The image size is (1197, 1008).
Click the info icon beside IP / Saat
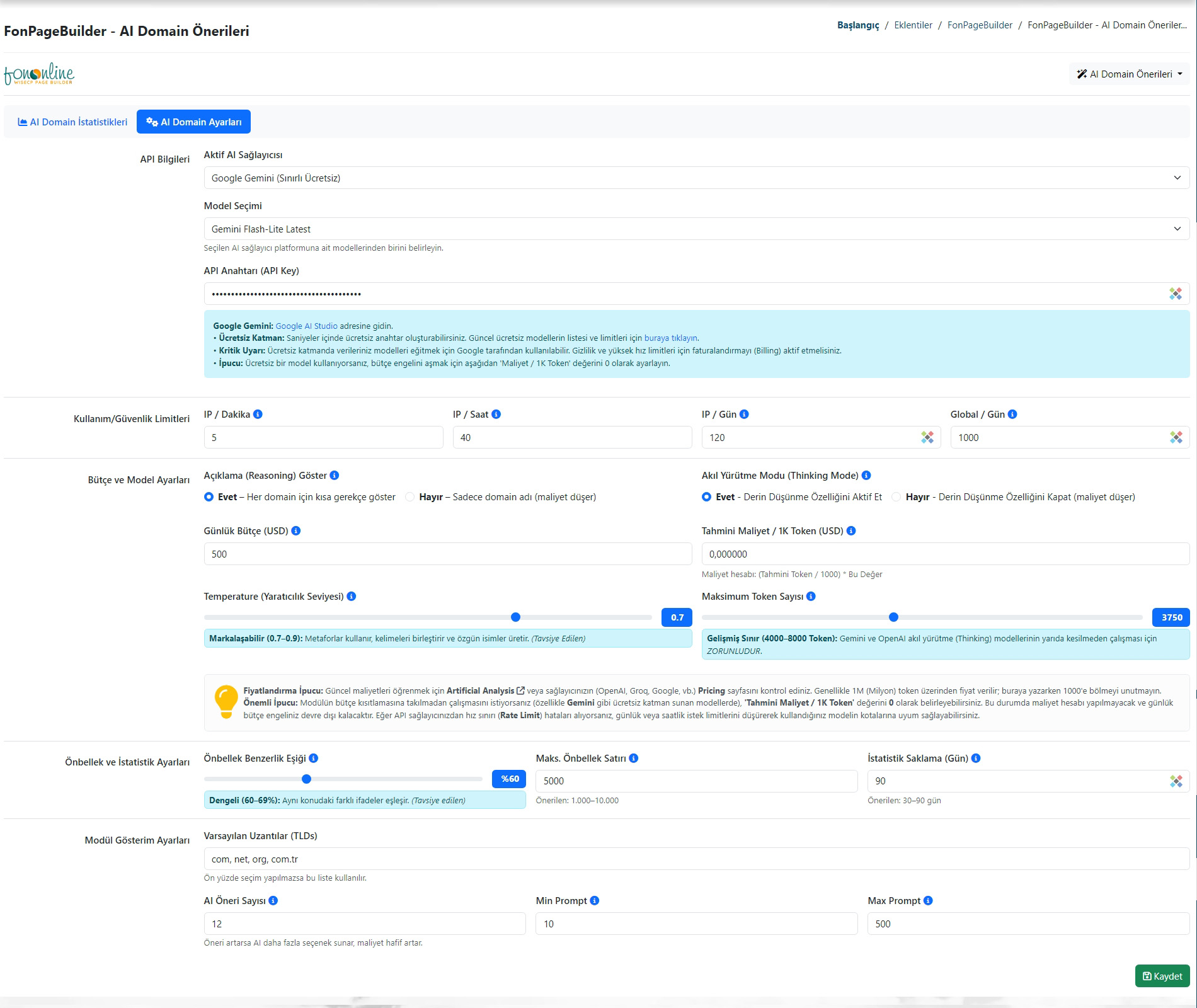496,415
